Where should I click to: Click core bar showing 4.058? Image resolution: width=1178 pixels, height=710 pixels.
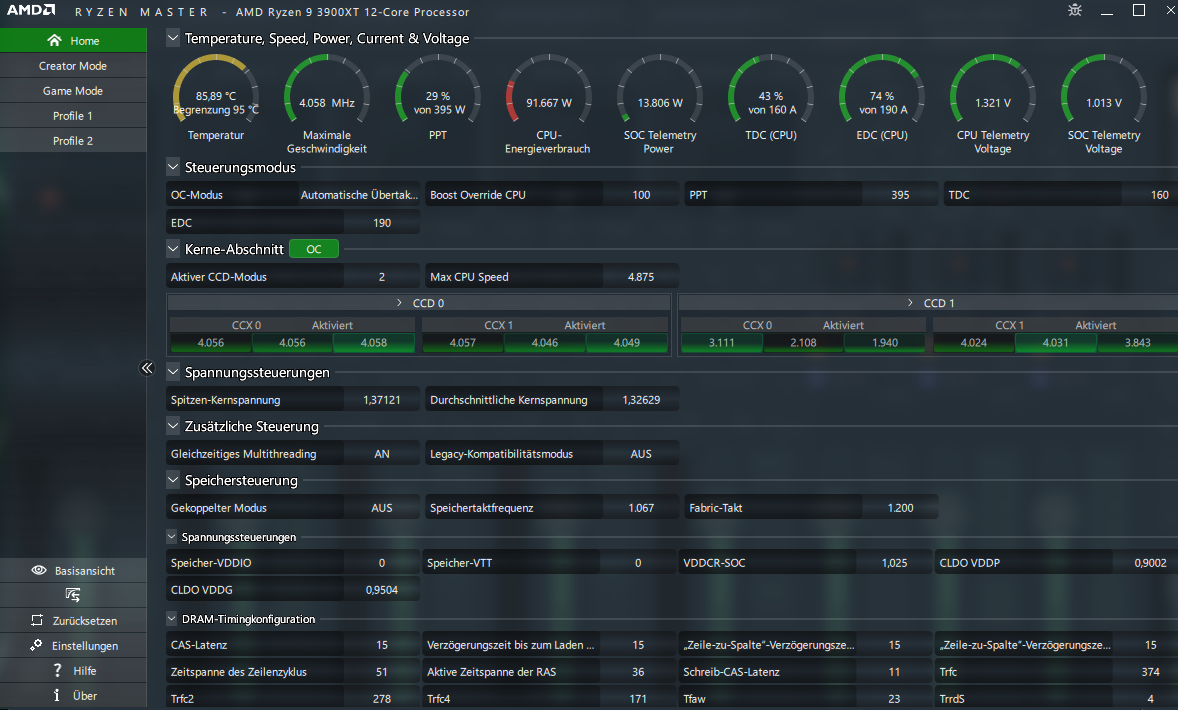(373, 343)
